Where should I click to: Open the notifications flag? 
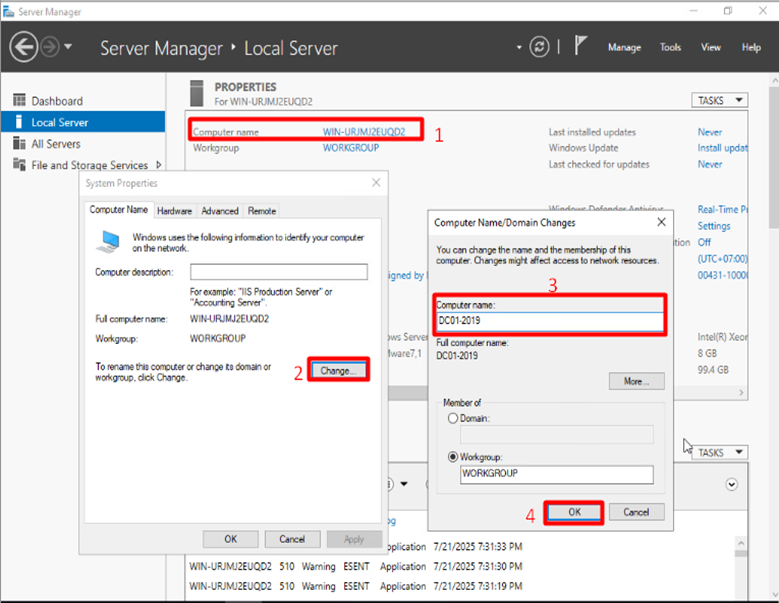click(x=581, y=47)
